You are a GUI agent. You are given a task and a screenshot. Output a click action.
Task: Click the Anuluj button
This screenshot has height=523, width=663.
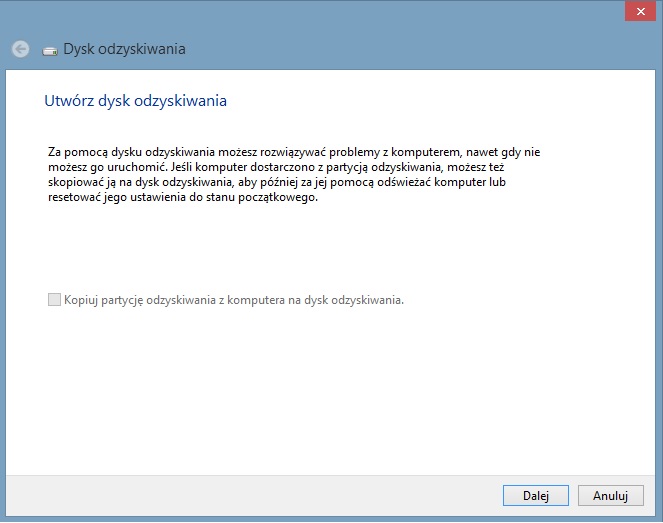[611, 495]
